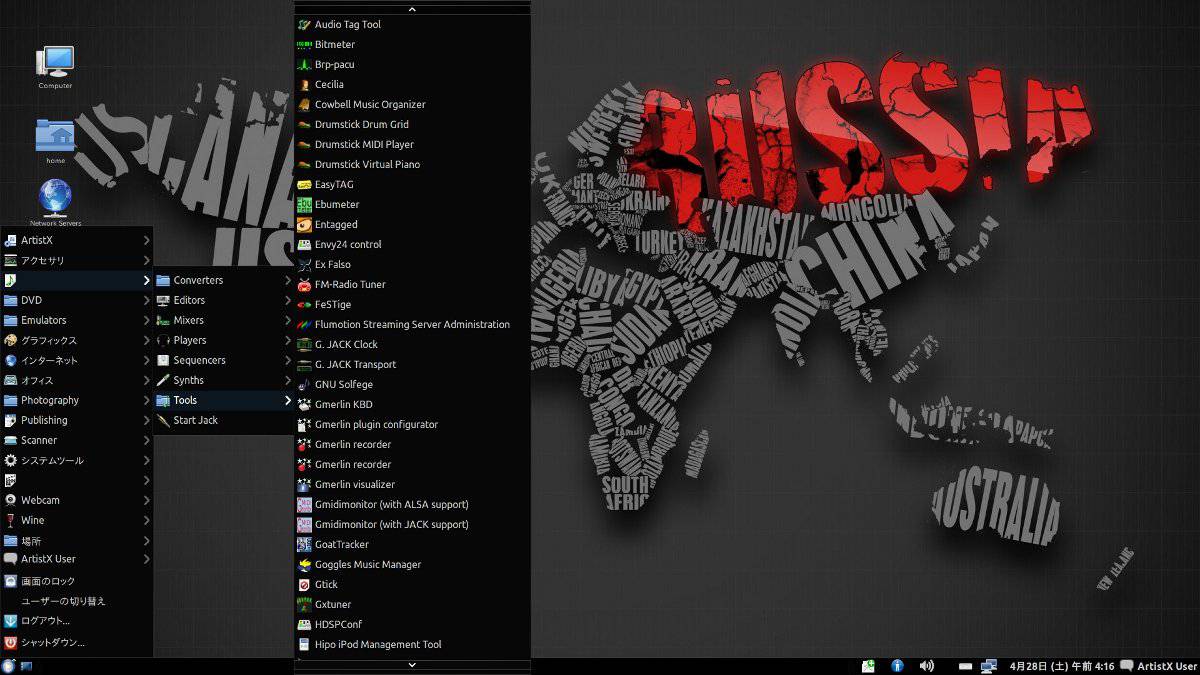Screen dimensions: 1200x675
Task: Select Network Servers desktop icon
Action: (55, 197)
